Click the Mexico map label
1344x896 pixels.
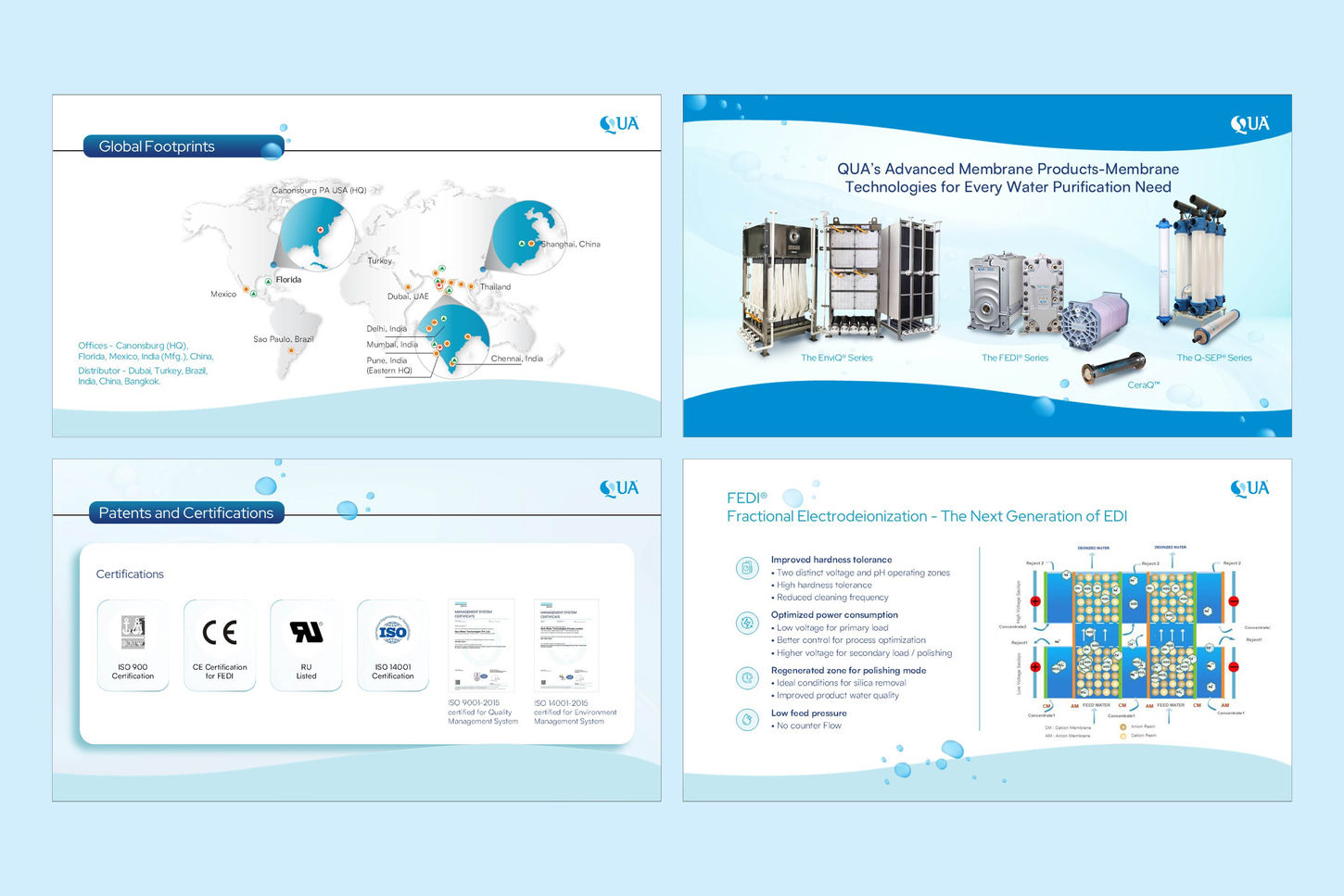223,295
